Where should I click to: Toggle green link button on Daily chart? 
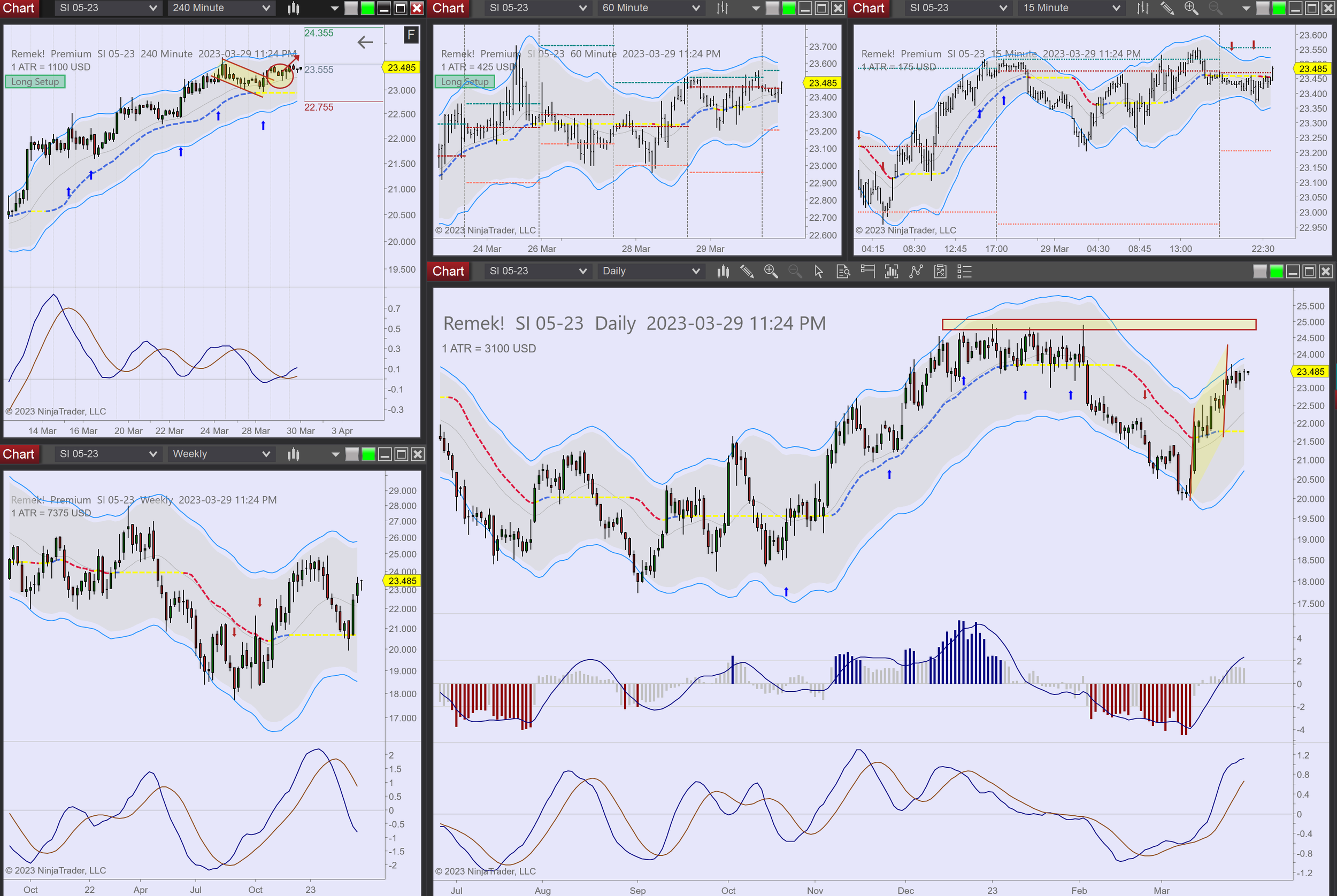1277,272
